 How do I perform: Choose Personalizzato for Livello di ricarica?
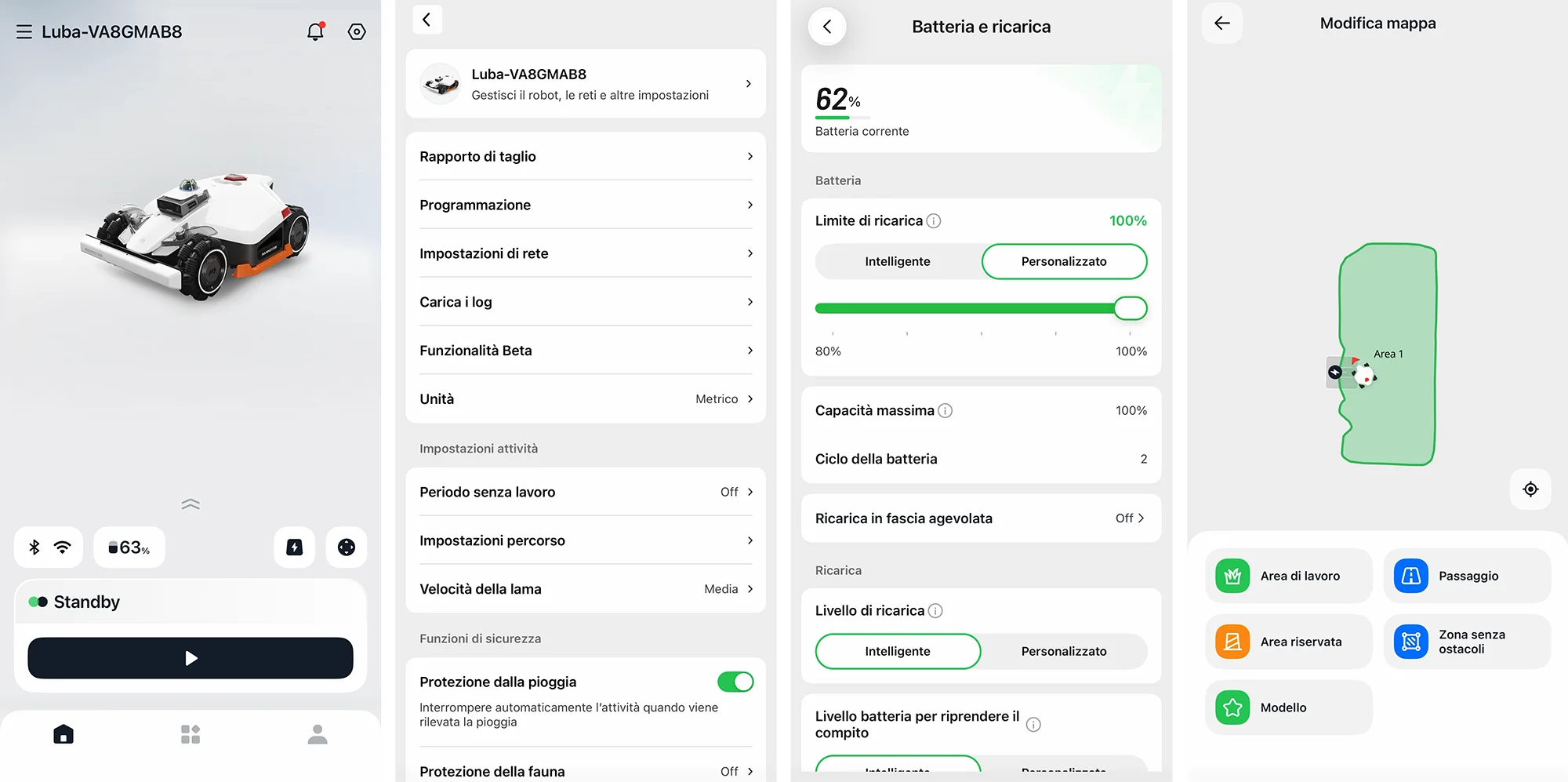(1064, 651)
